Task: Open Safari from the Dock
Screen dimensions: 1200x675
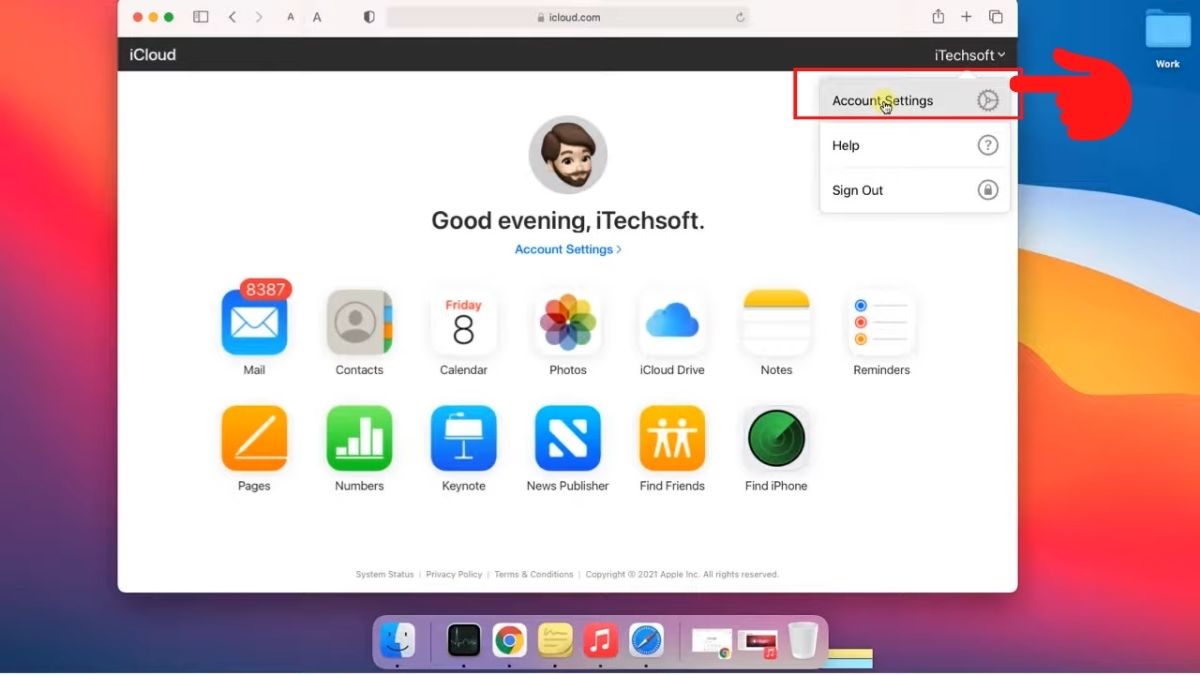Action: 646,640
